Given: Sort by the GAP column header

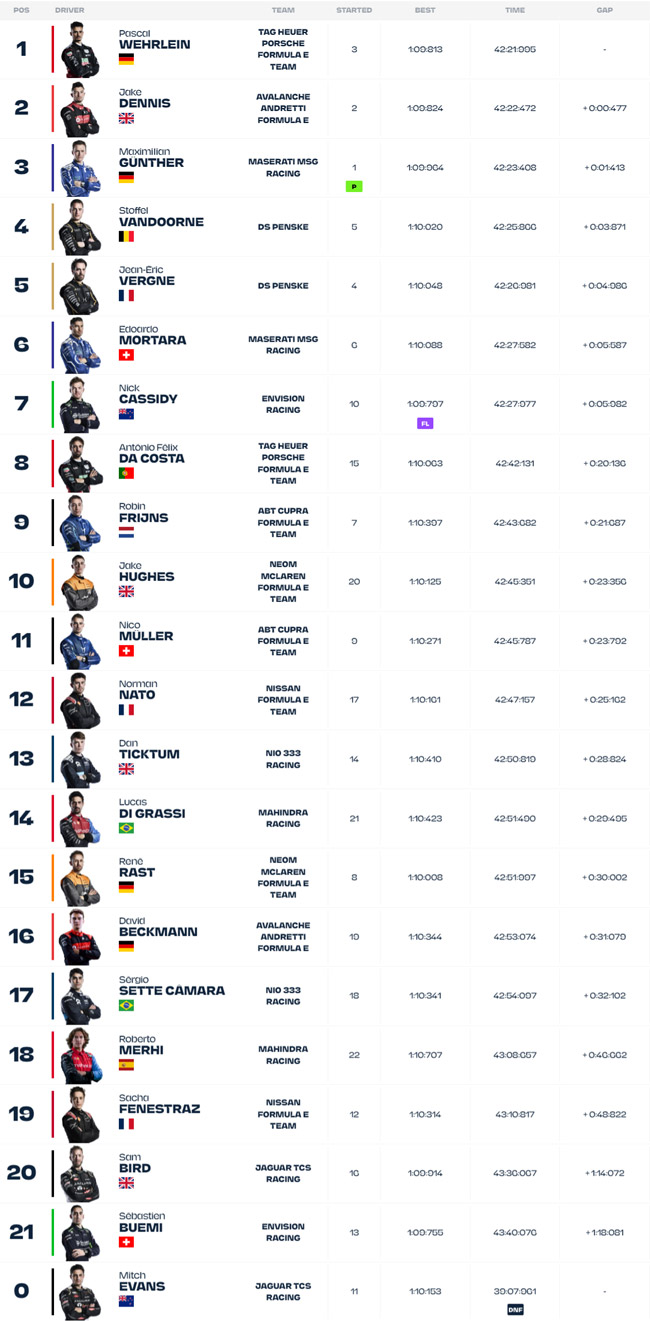Looking at the screenshot, I should coord(604,10).
